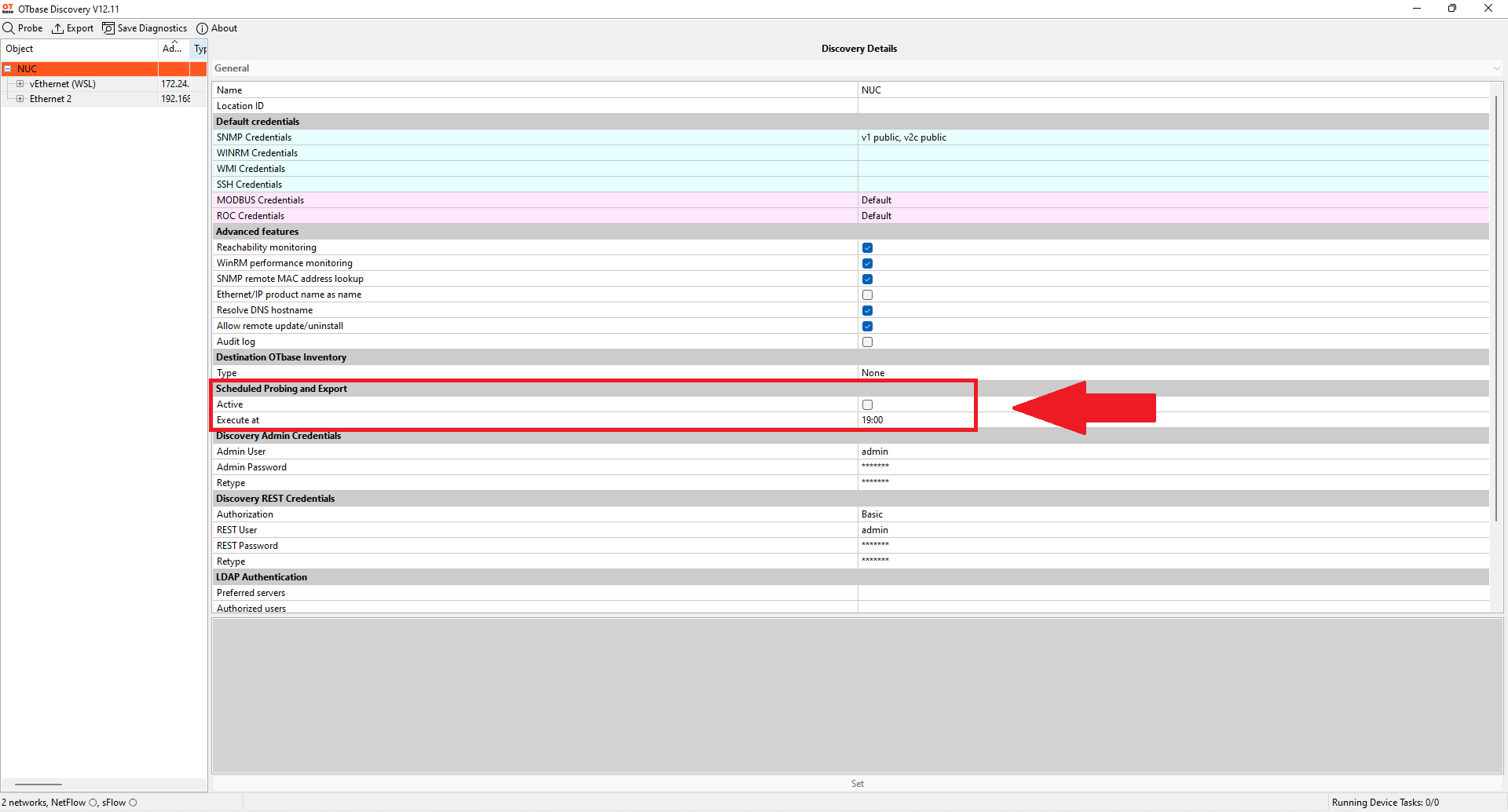Click the Location ID value field
This screenshot has width=1508, height=812.
pyautogui.click(x=1173, y=106)
